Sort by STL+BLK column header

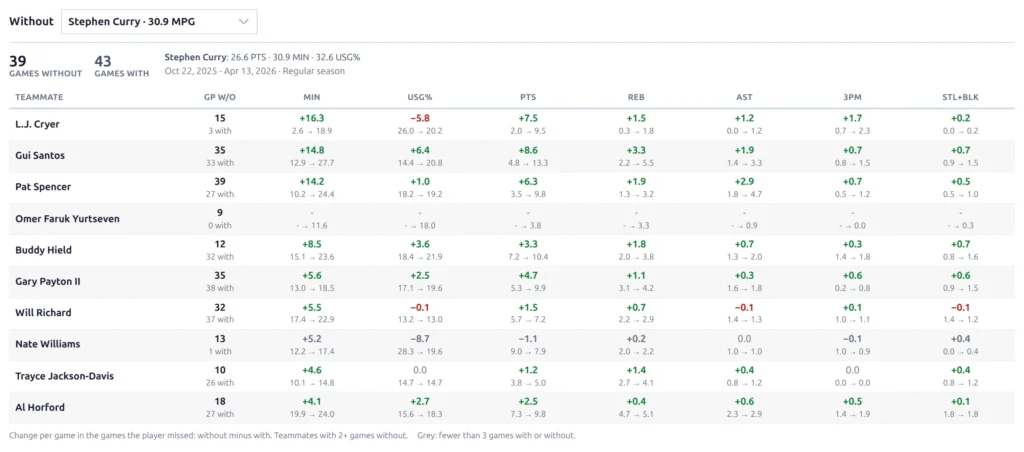pyautogui.click(x=961, y=97)
